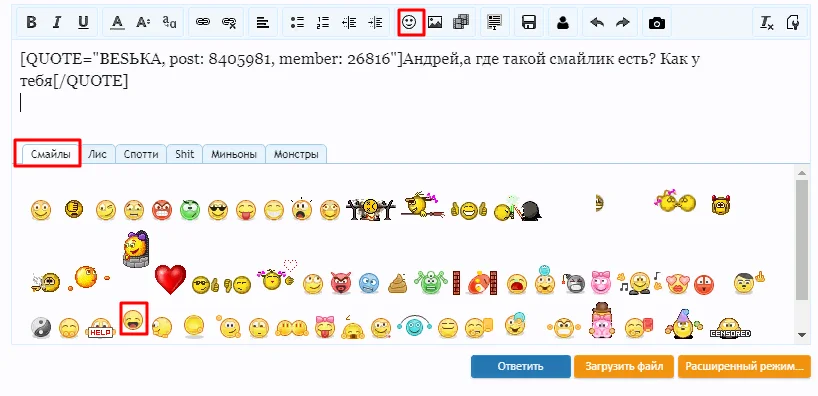Redo the last edit
This screenshot has width=818, height=396.
623,22
